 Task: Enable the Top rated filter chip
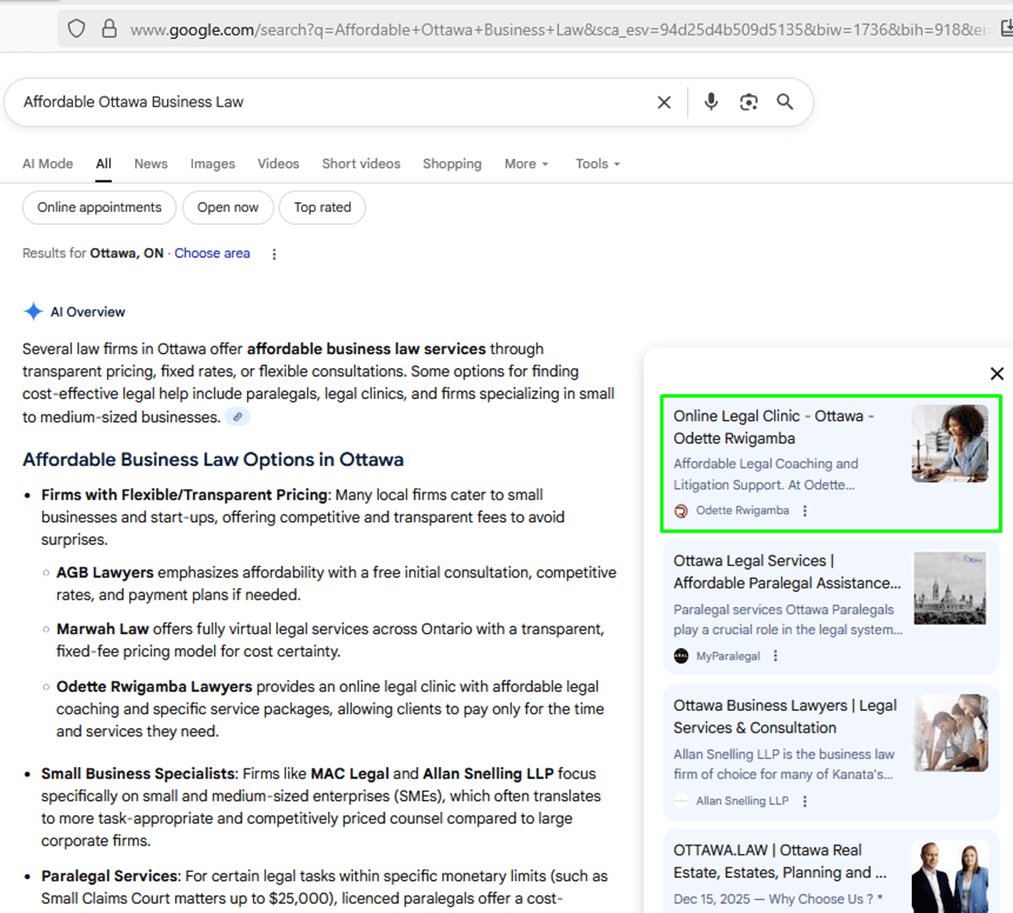322,208
